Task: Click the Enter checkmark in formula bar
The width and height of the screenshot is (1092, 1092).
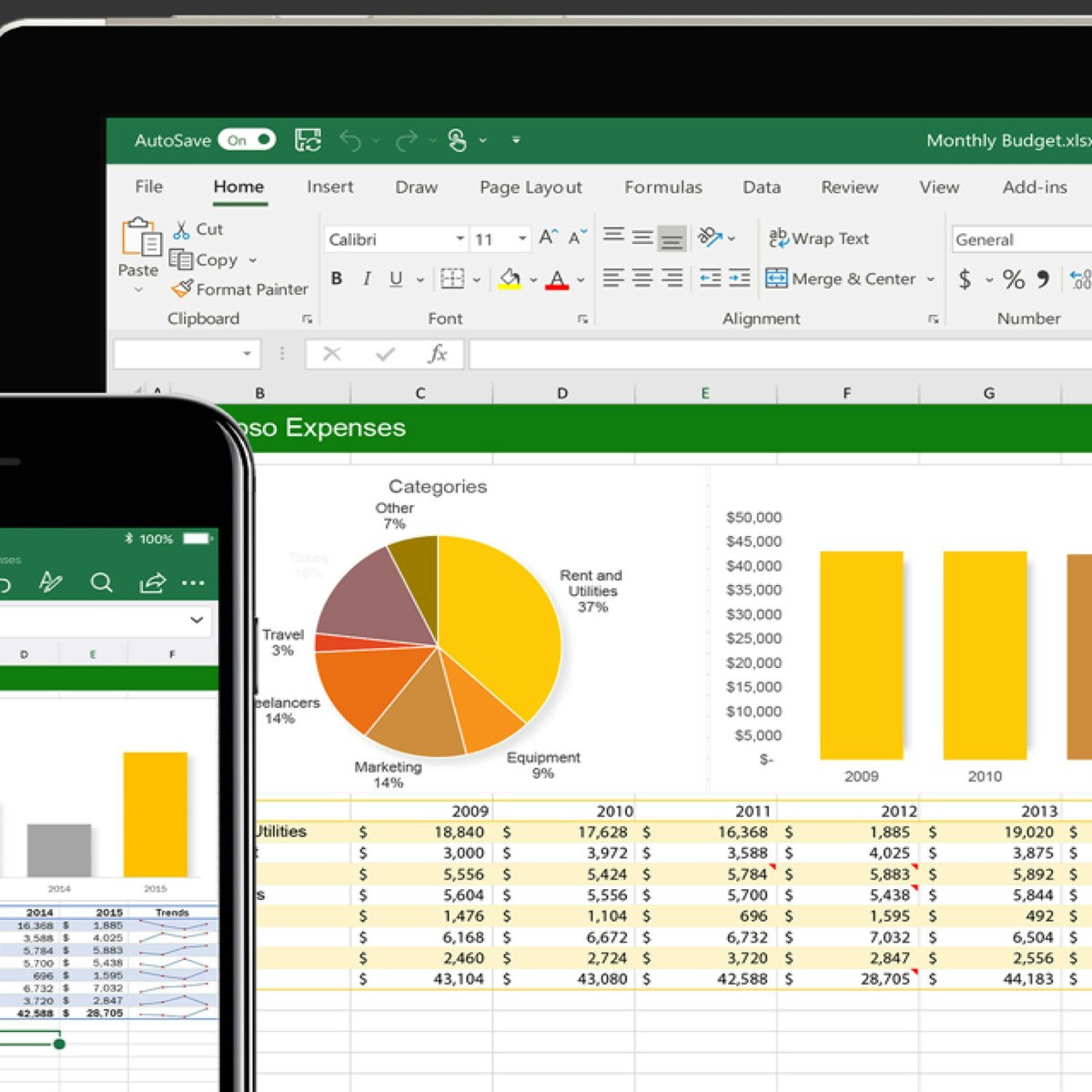Action: point(386,354)
